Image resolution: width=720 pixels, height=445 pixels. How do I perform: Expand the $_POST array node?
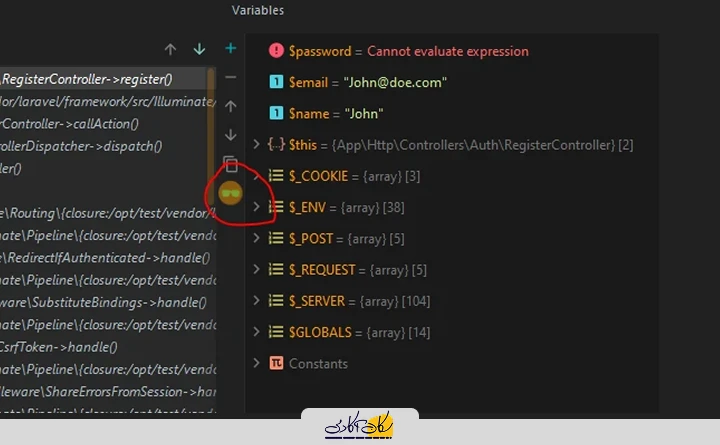[x=257, y=238]
